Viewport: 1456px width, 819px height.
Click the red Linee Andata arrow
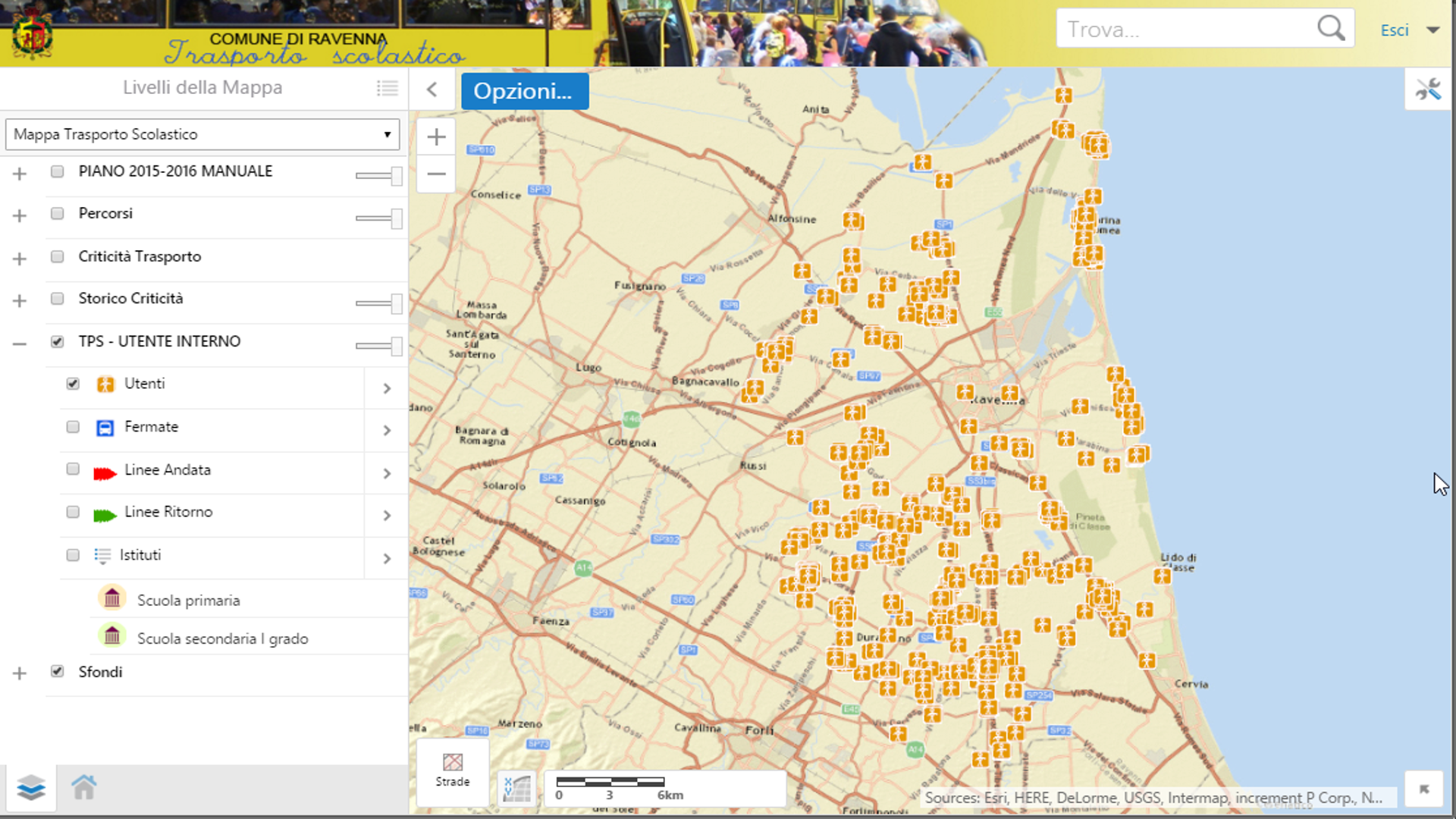point(104,474)
